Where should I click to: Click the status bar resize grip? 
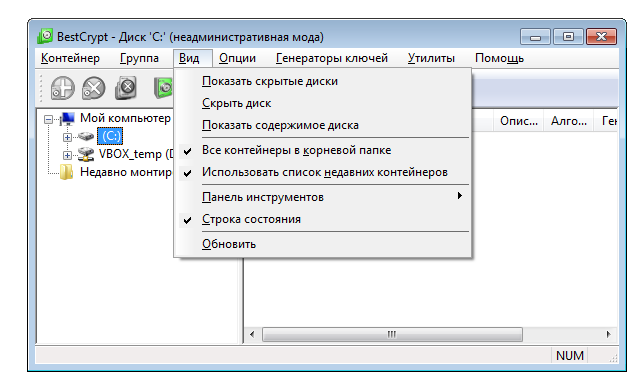[x=613, y=358]
